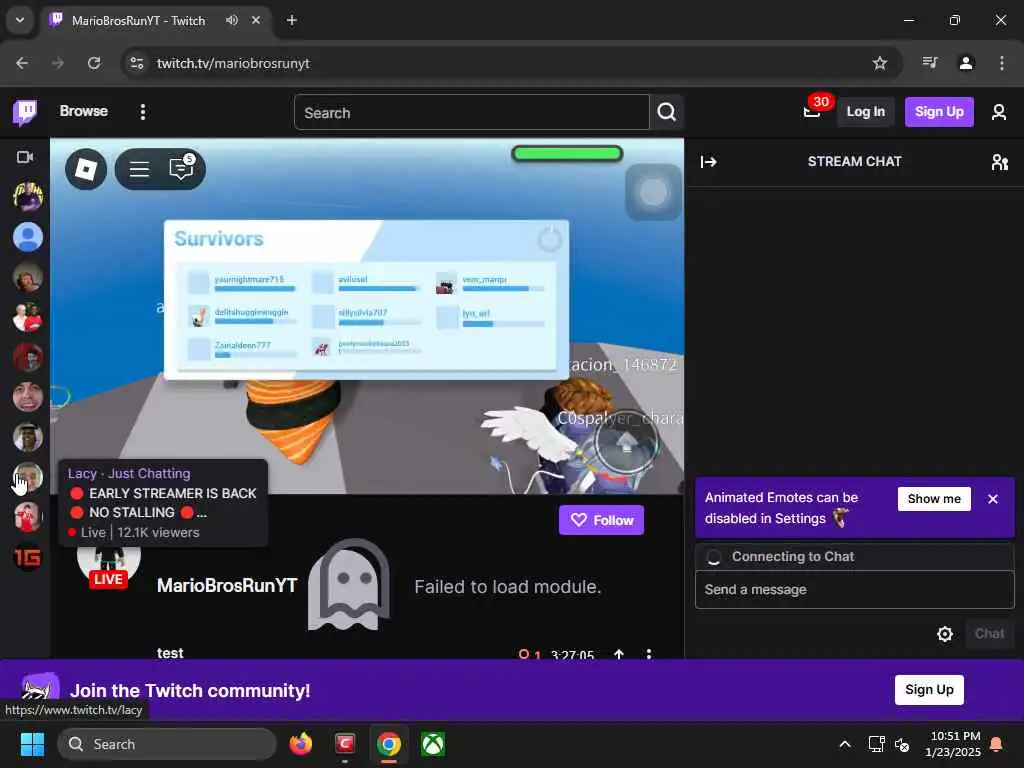Click the MarioBrosRunYT channel name
Viewport: 1024px width, 768px height.
pos(227,585)
